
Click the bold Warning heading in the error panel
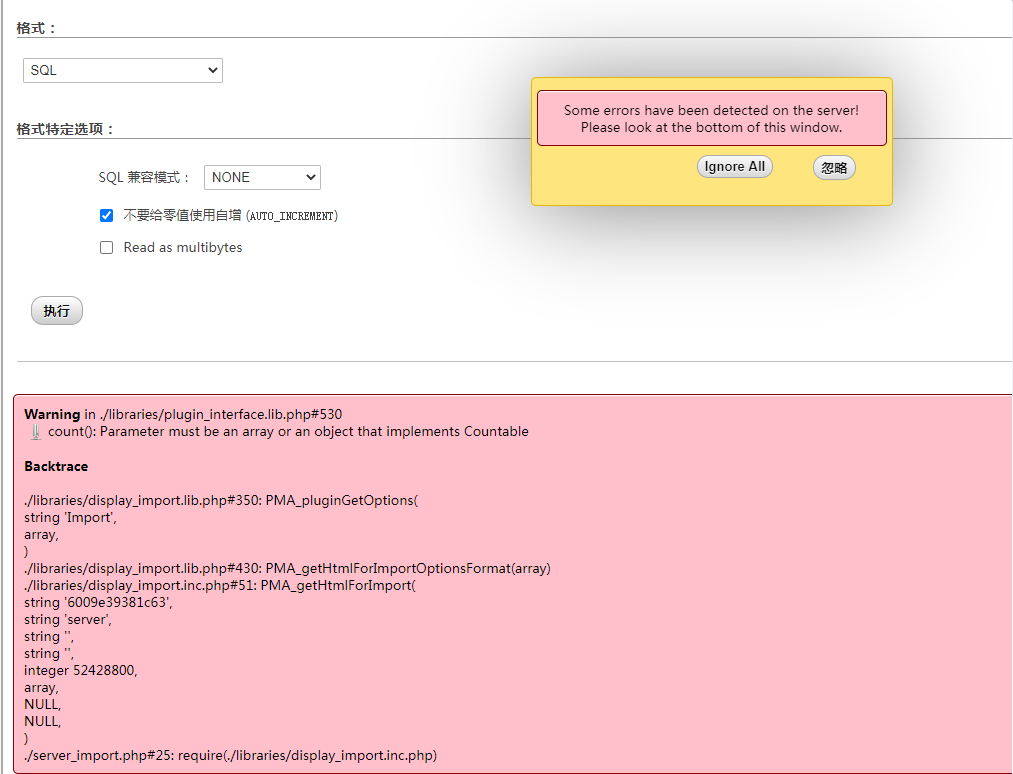52,414
